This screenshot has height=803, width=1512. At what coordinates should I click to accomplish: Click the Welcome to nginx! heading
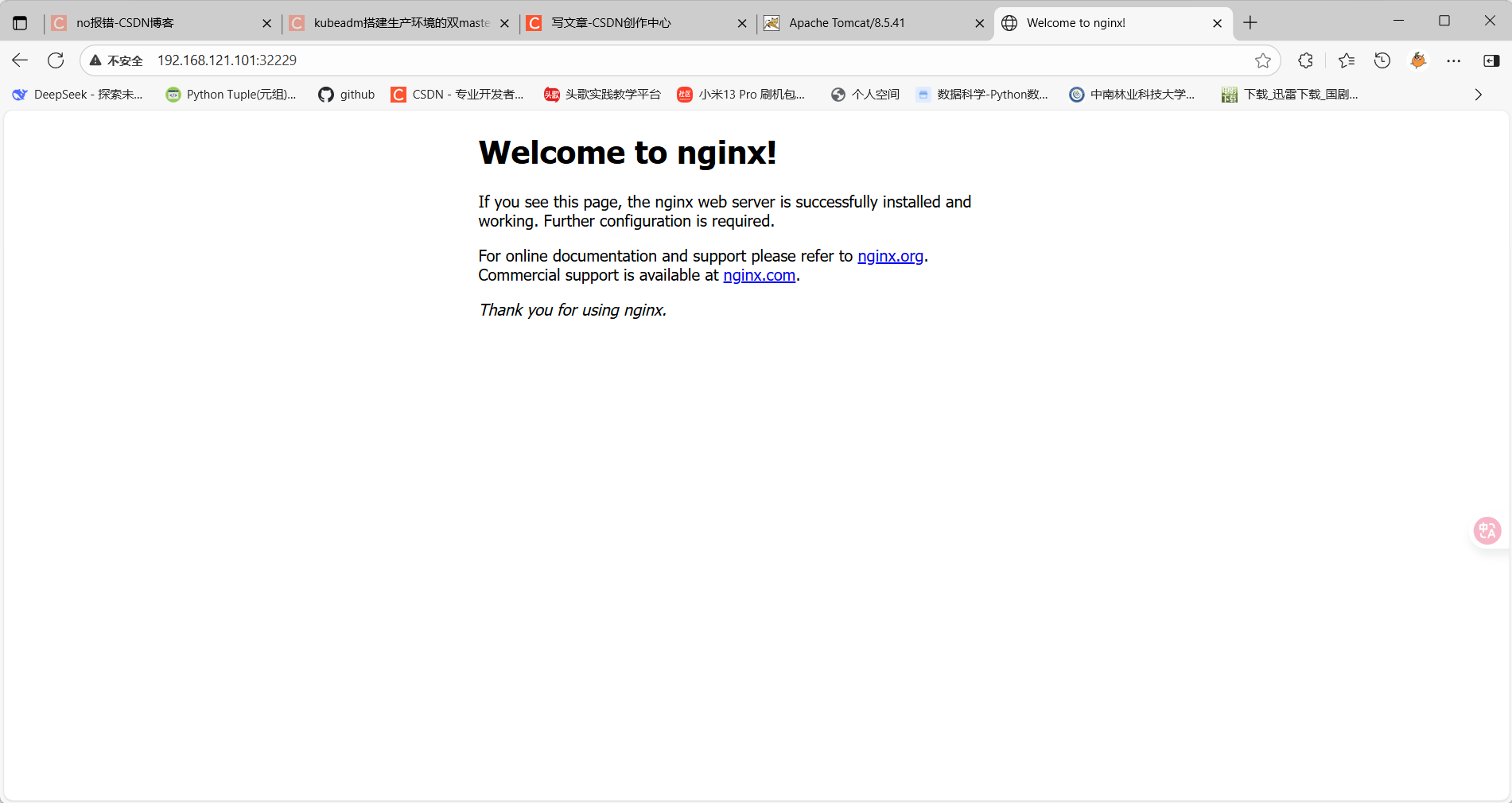pyautogui.click(x=628, y=152)
